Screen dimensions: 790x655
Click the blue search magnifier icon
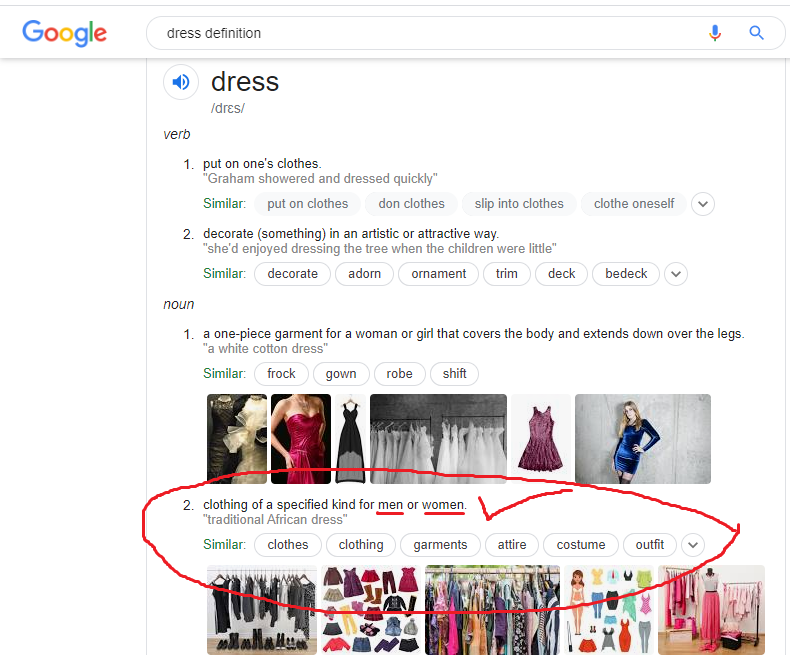coord(756,33)
